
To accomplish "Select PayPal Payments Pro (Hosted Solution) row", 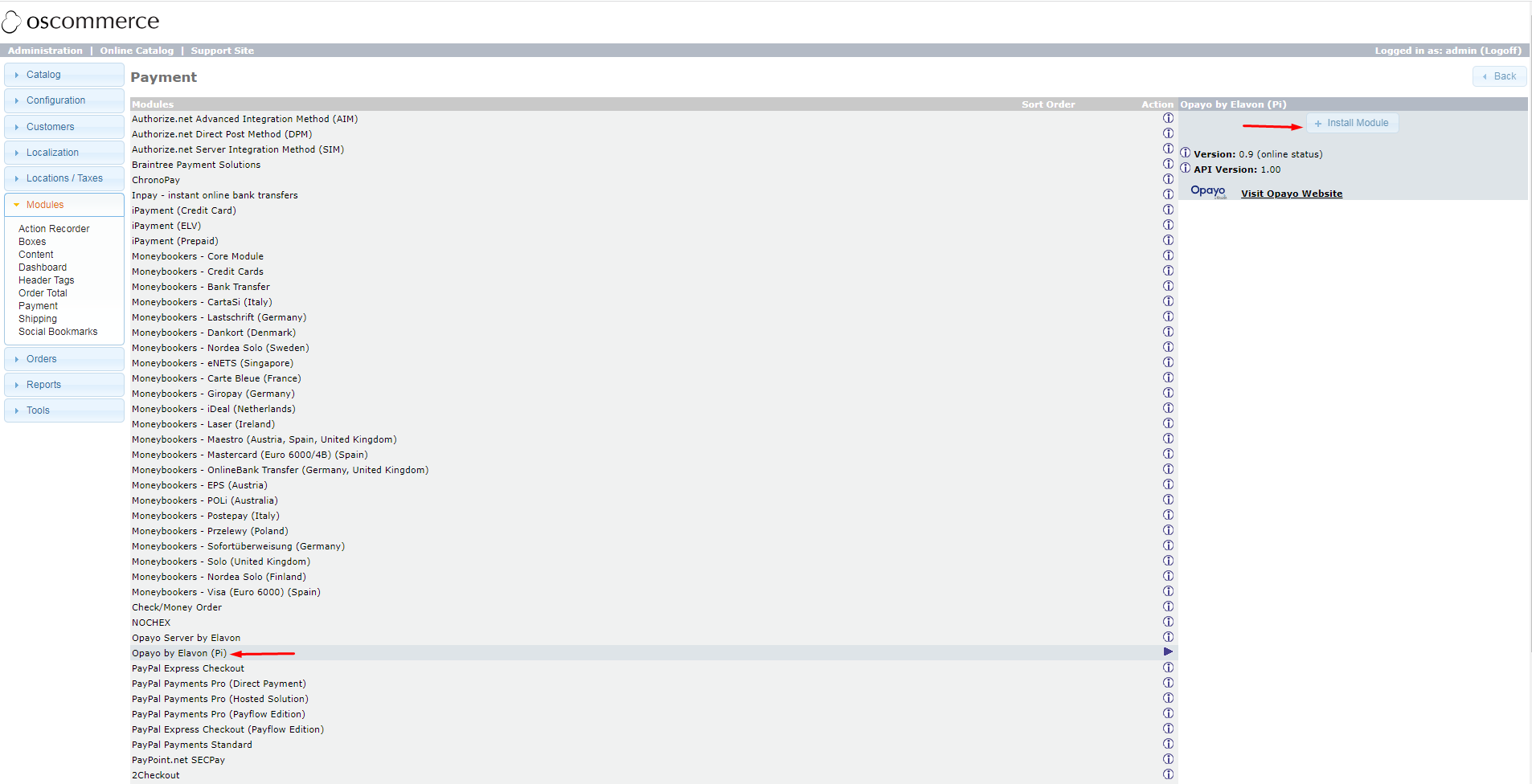I will click(653, 699).
